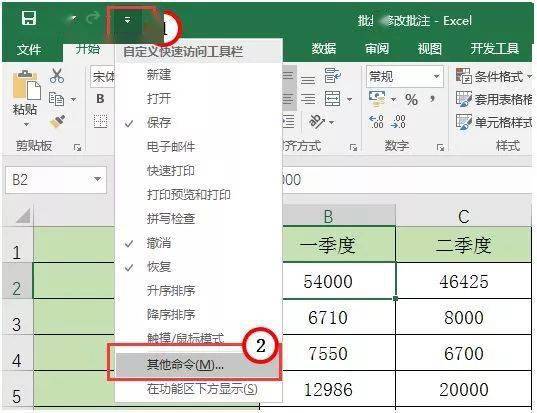
Task: Select the Format Painter brush
Action: click(x=57, y=122)
